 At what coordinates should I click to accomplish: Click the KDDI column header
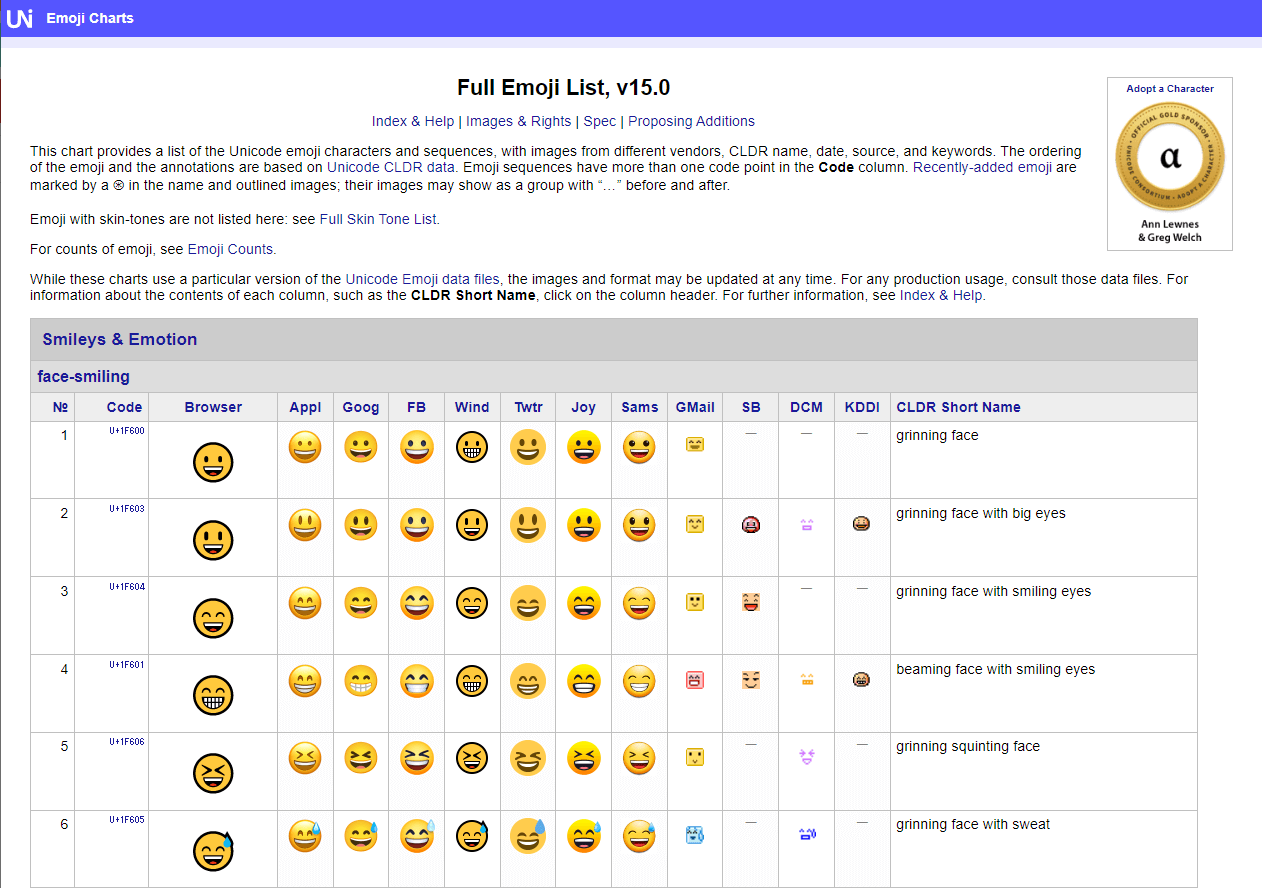coord(861,407)
